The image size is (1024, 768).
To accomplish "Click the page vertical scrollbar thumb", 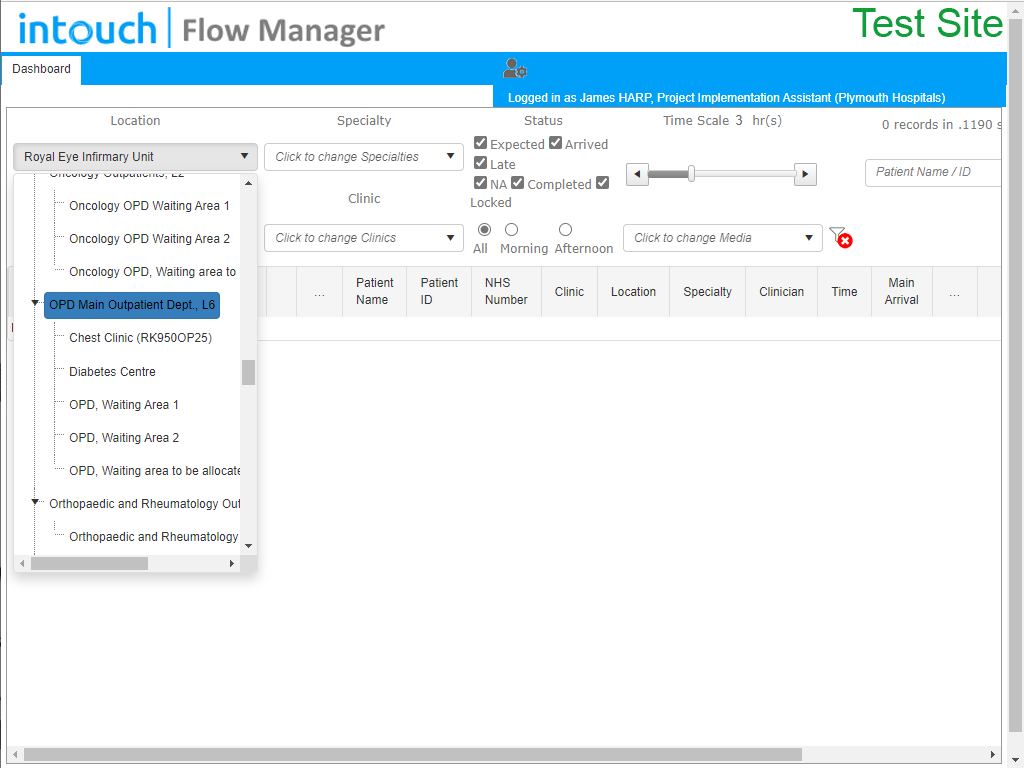I will [1016, 376].
